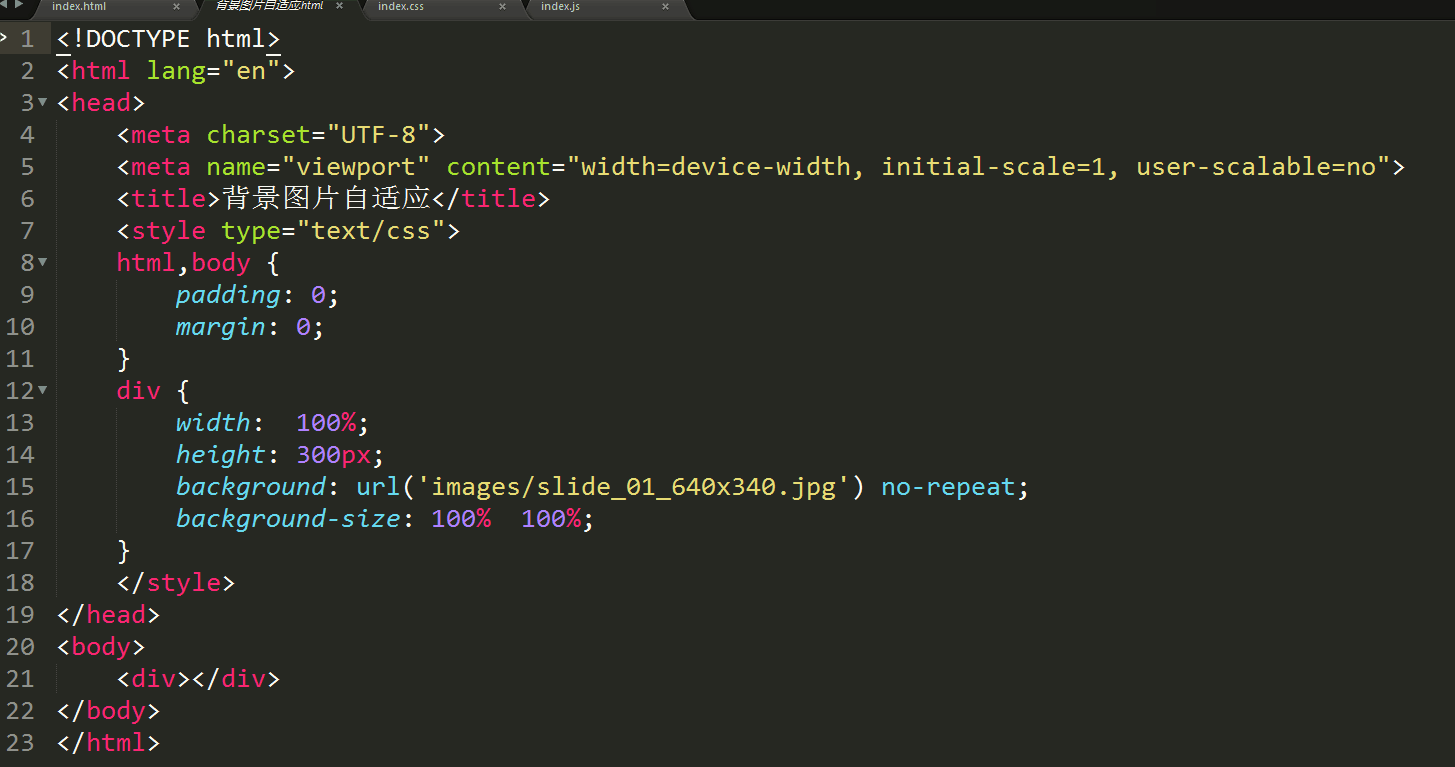This screenshot has width=1455, height=767.
Task: Click the tab scroll left arrow
Action: pos(5,5)
